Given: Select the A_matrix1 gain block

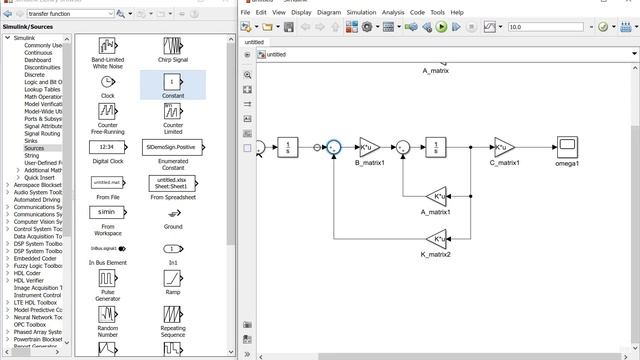Looking at the screenshot, I should pos(436,196).
